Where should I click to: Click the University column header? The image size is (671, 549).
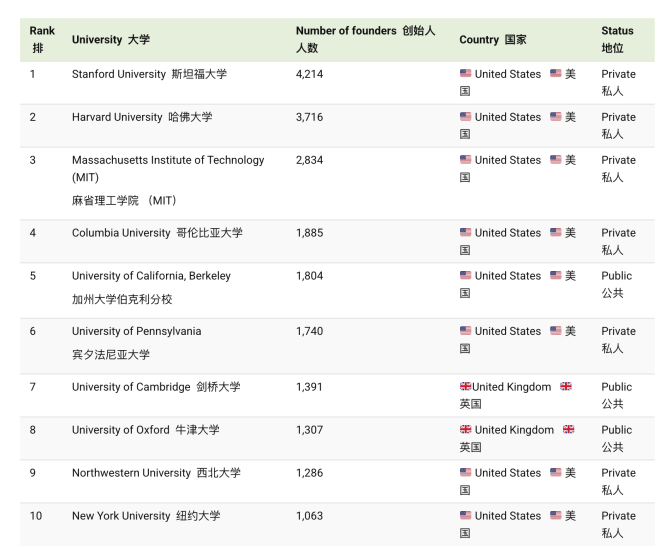pos(111,40)
